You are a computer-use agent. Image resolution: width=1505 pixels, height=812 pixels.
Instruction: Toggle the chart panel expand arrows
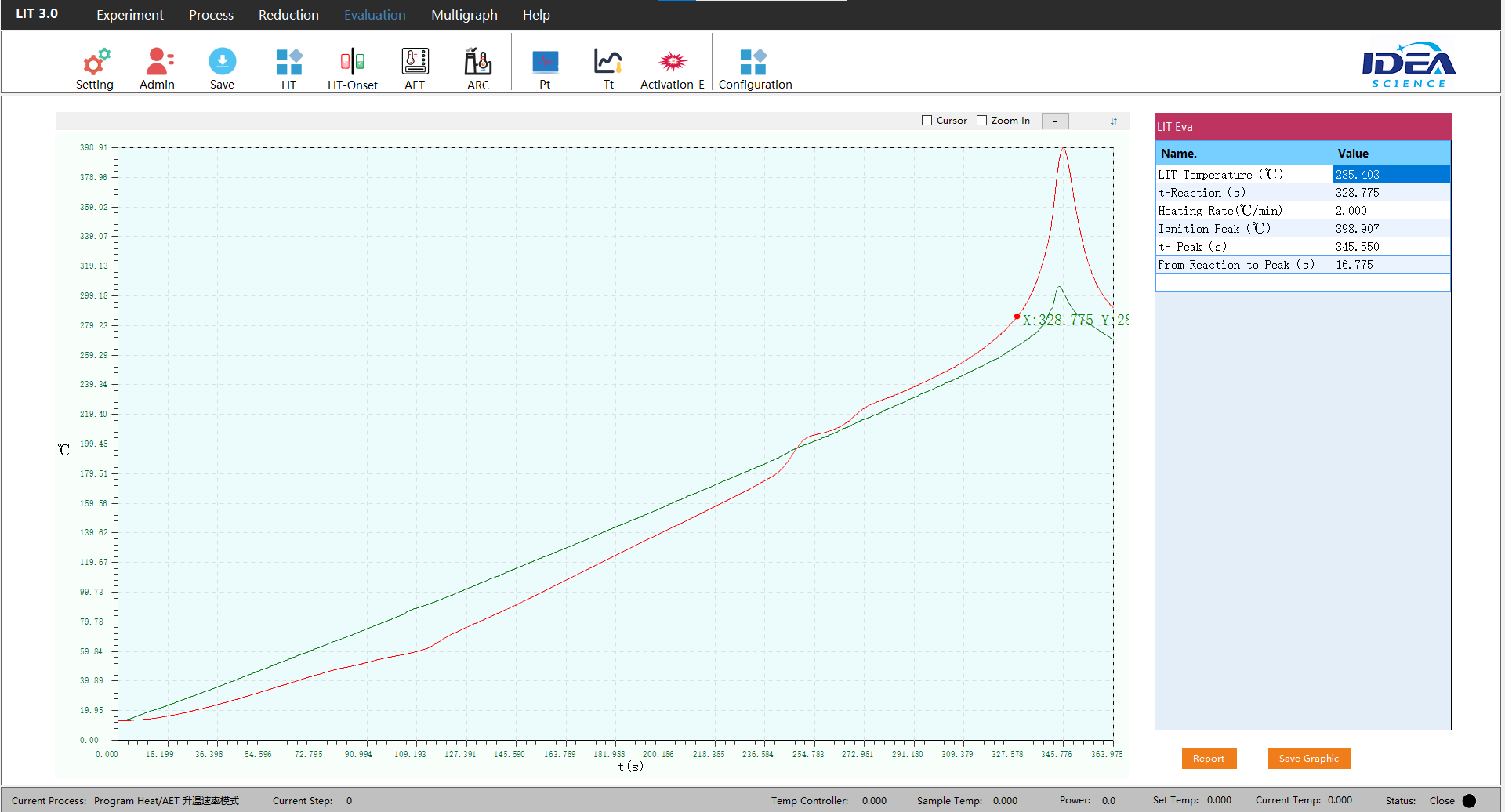[x=1113, y=121]
